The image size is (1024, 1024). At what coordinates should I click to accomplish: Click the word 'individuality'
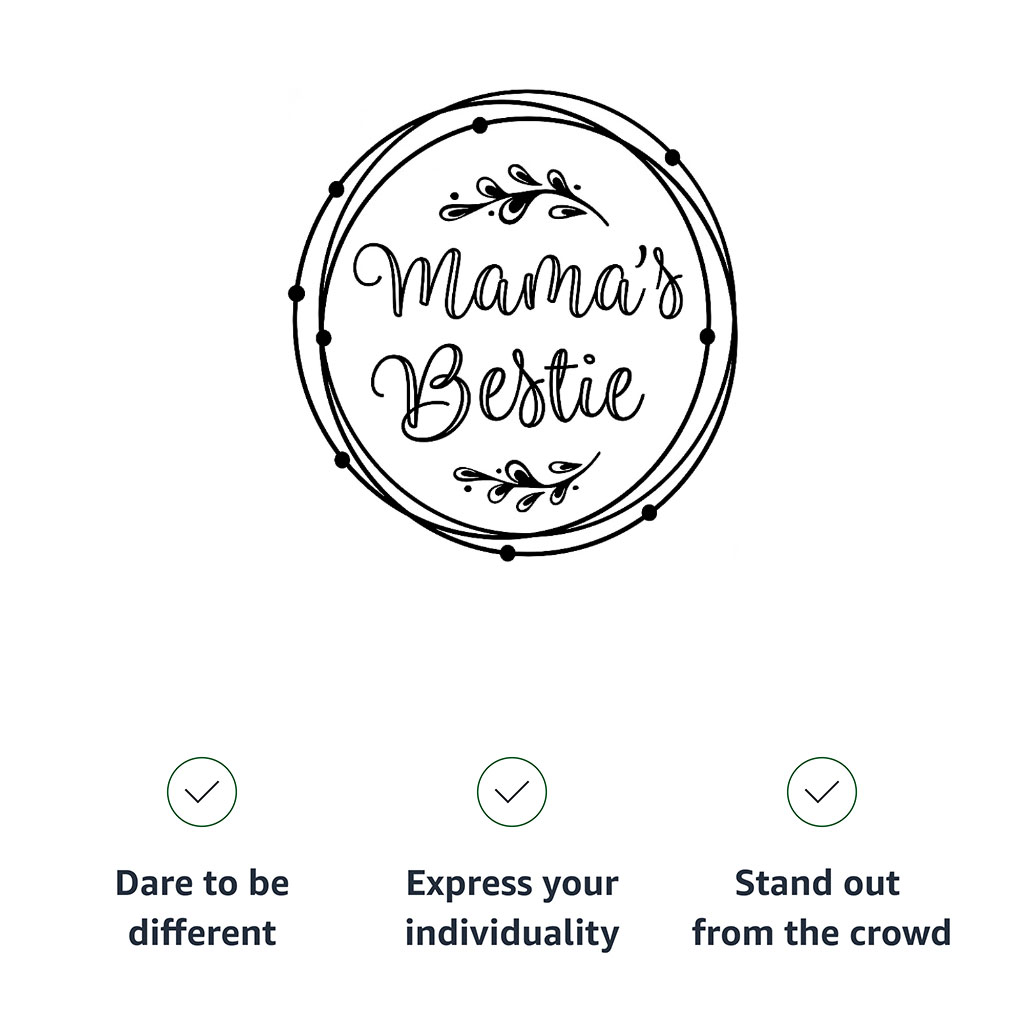tap(512, 933)
